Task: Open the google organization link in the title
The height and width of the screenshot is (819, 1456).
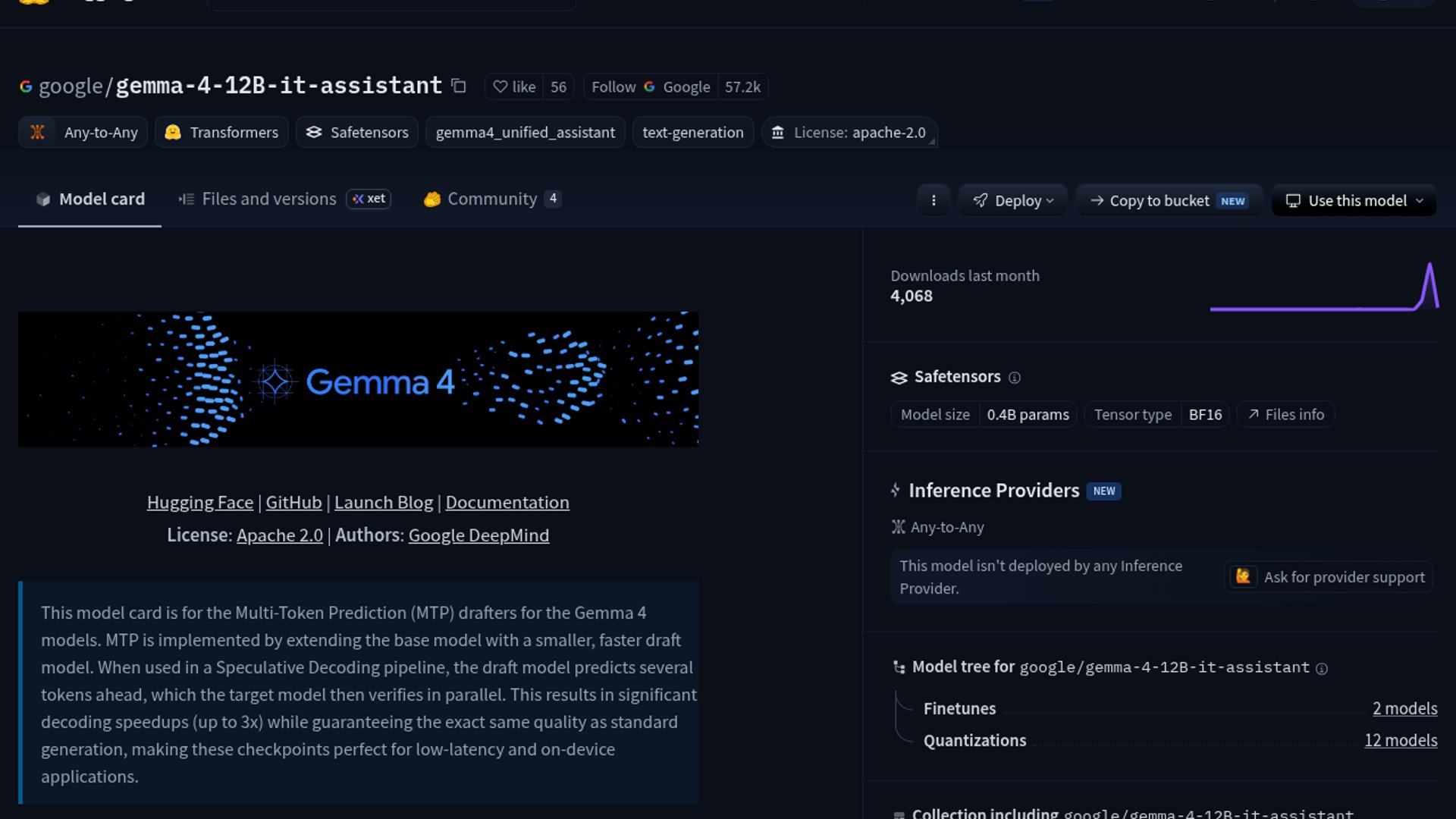Action: tap(71, 86)
